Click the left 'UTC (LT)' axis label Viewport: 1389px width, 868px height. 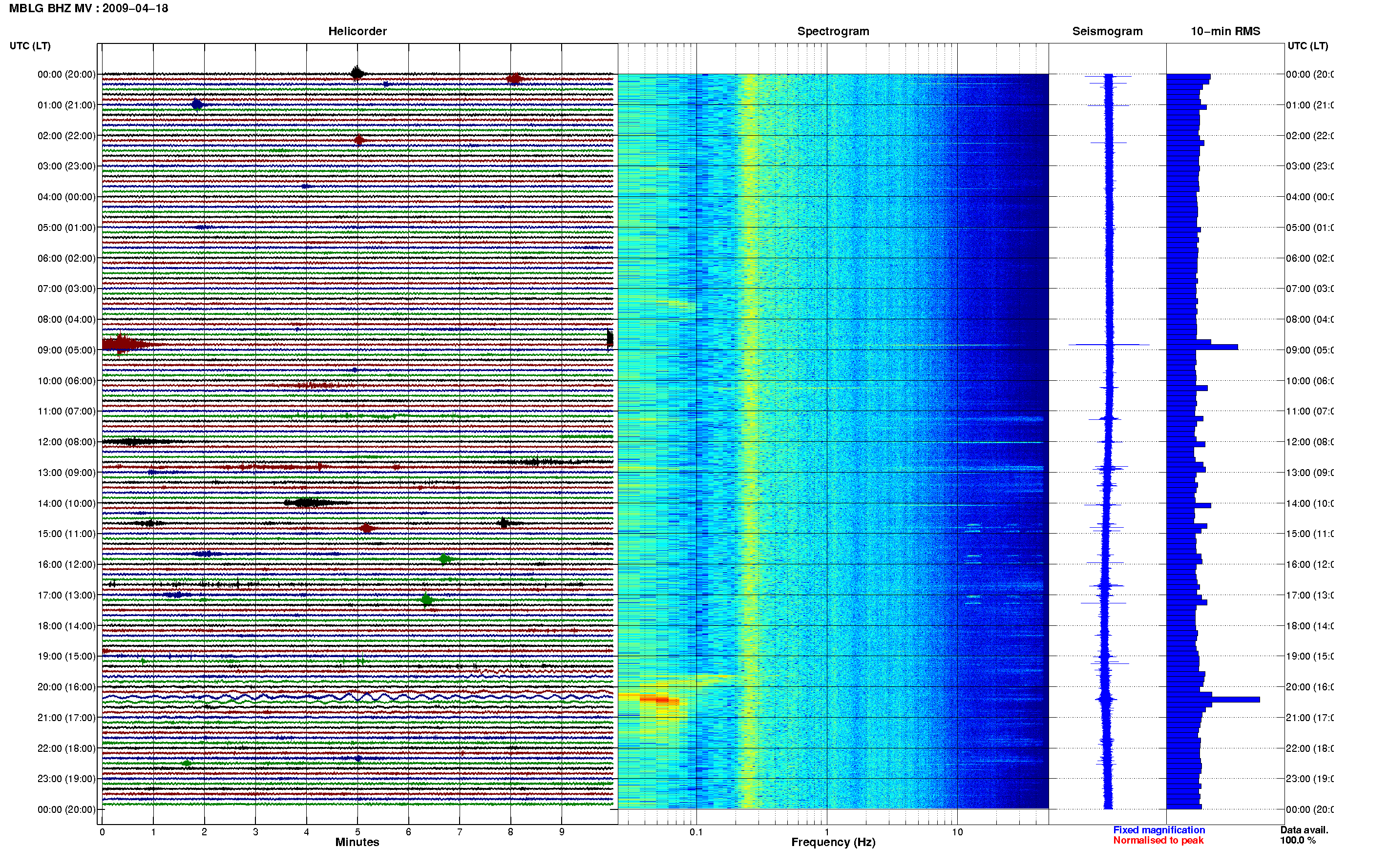point(30,46)
